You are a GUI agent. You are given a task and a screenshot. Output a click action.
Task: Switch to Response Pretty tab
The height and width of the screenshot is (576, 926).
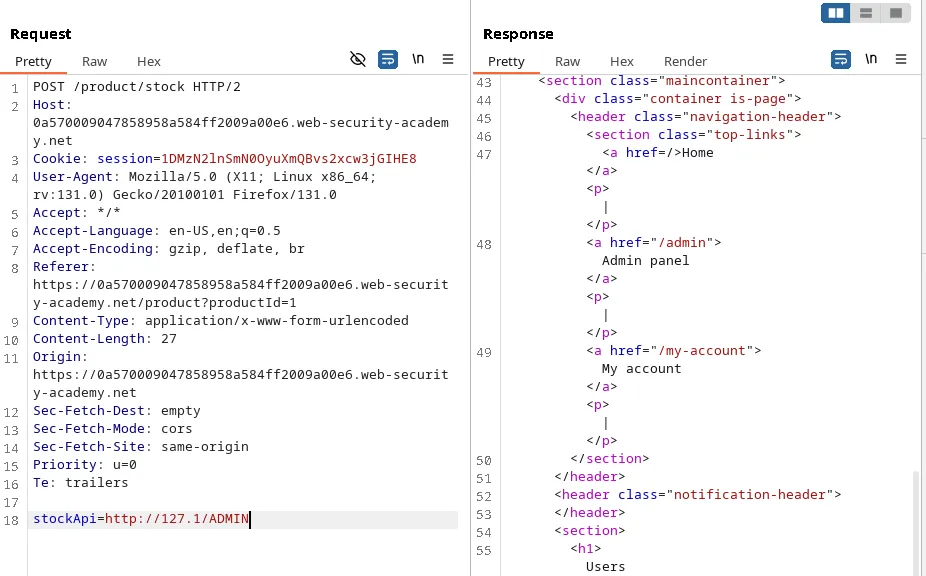tap(506, 61)
